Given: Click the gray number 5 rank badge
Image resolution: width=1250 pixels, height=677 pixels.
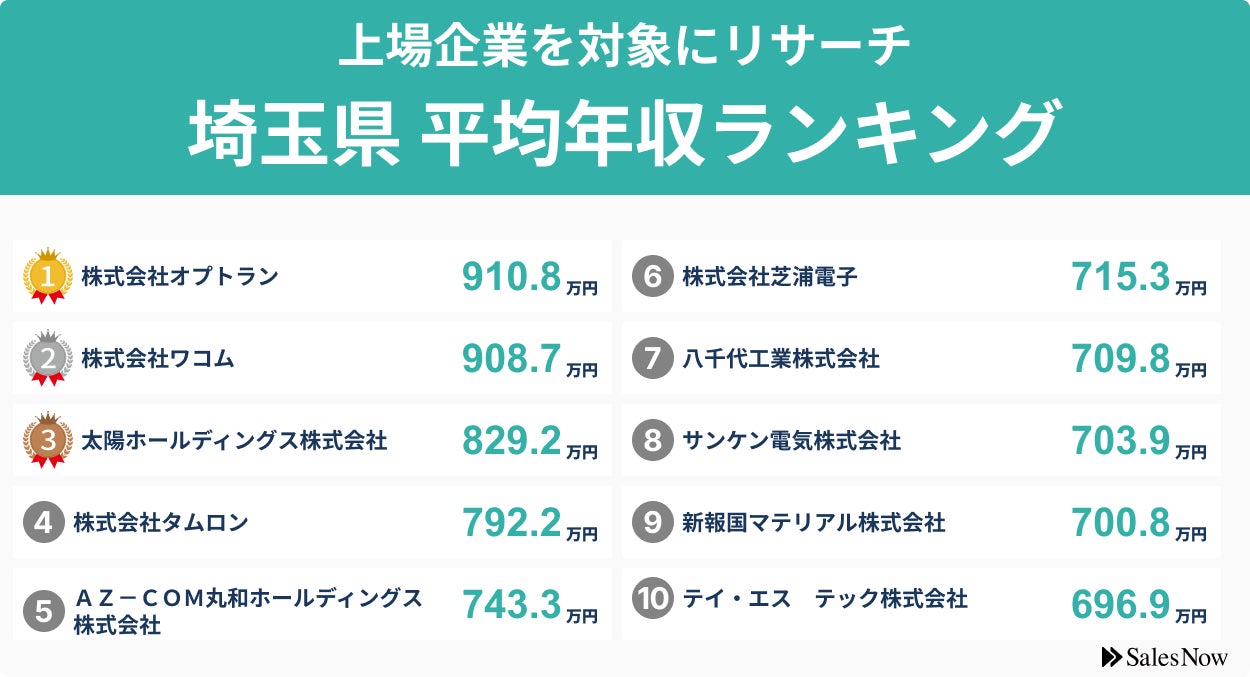Looking at the screenshot, I should (x=43, y=610).
